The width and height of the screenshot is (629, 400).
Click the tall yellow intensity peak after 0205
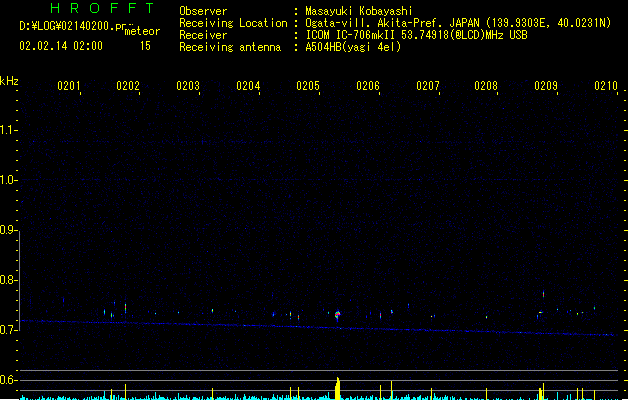coord(337,388)
